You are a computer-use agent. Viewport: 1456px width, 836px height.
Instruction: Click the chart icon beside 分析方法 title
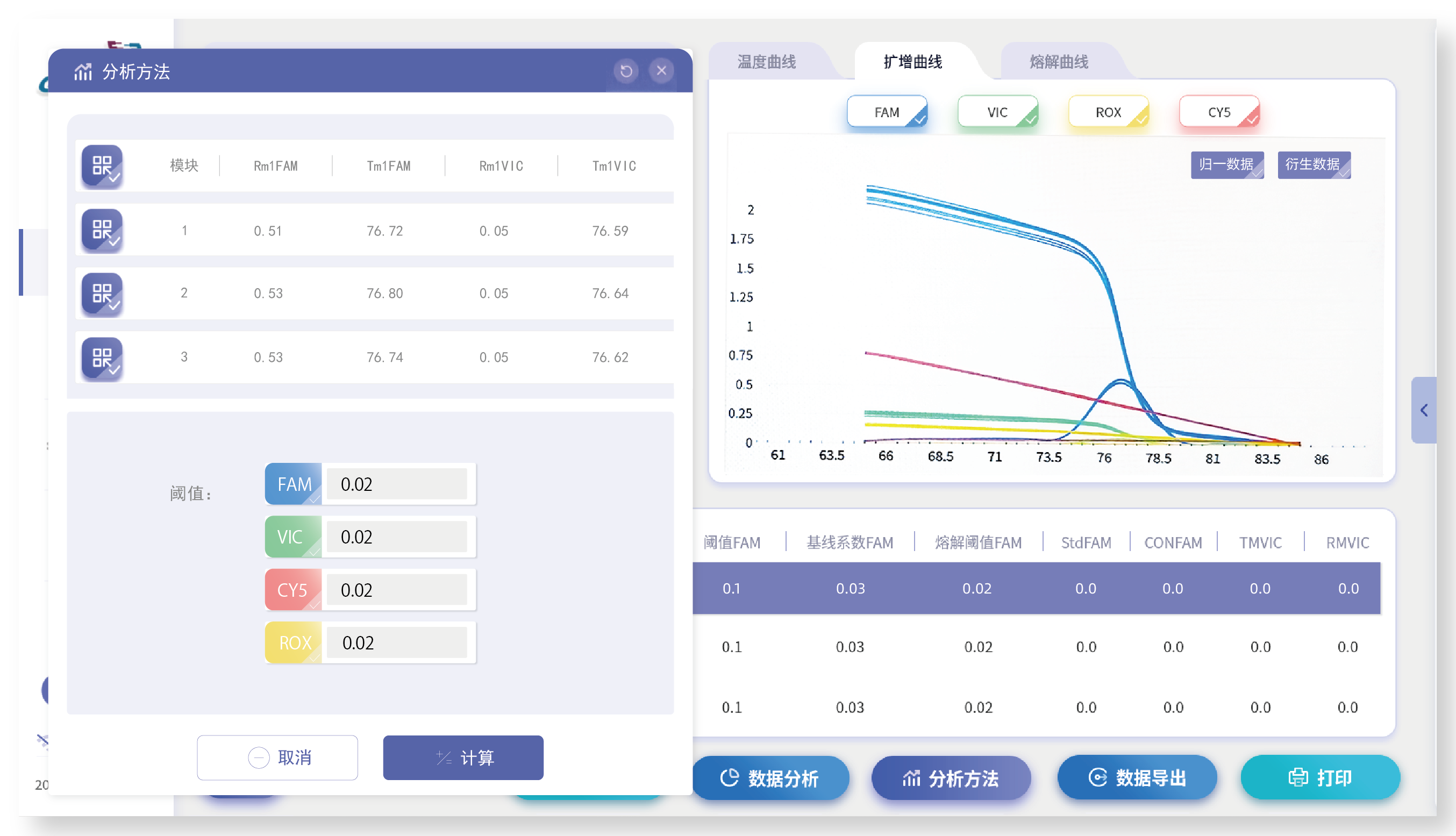click(83, 72)
